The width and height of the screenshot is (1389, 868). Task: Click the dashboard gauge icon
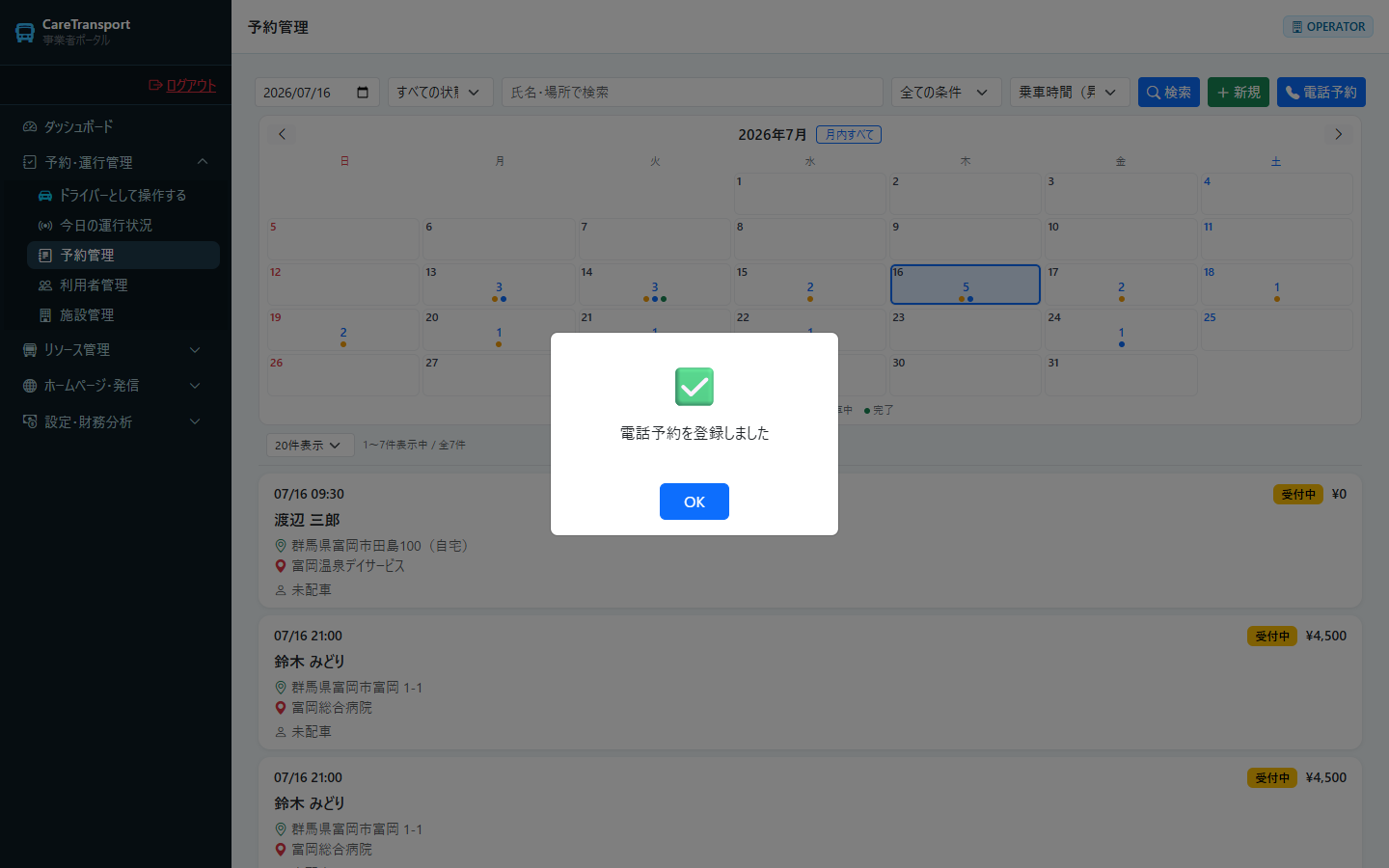[x=30, y=126]
